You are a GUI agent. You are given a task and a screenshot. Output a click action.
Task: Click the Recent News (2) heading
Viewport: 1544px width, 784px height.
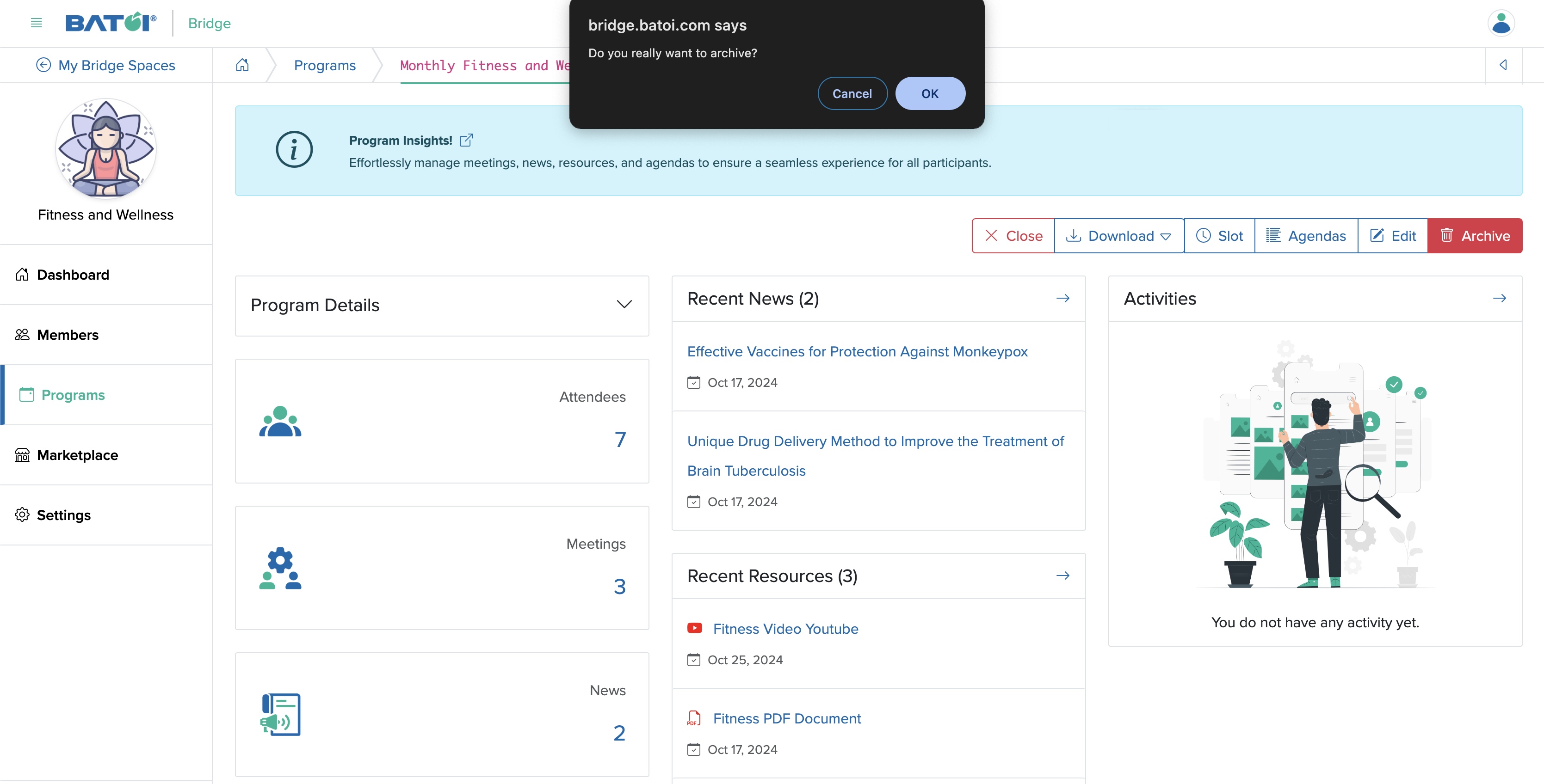pyautogui.click(x=753, y=298)
